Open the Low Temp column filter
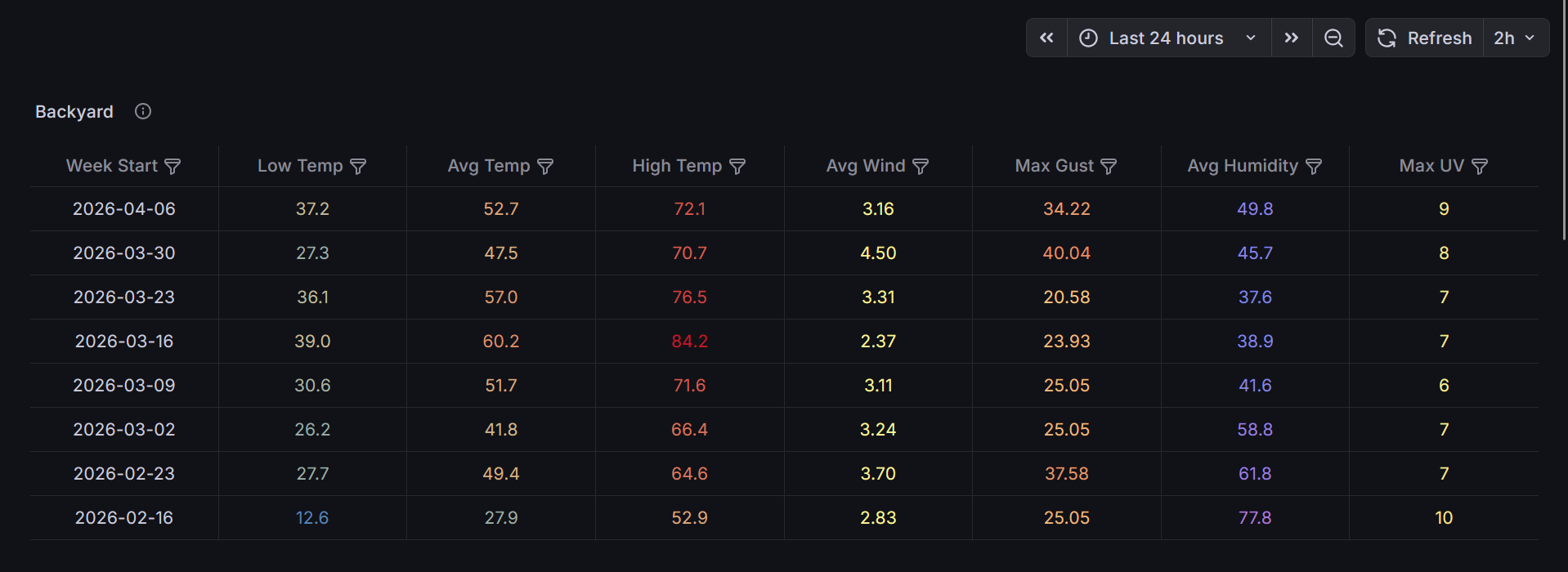The image size is (1568, 572). tap(358, 167)
